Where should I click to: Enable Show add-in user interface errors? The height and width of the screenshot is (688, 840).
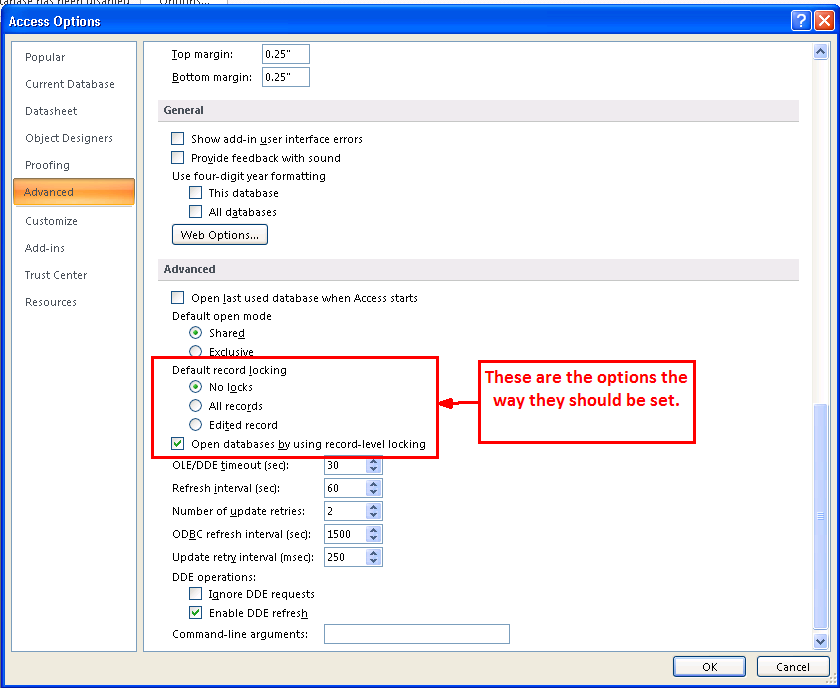(x=177, y=139)
